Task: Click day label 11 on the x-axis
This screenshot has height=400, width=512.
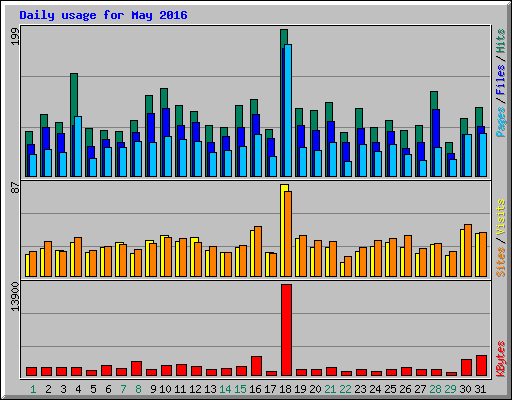Action: pyautogui.click(x=180, y=389)
